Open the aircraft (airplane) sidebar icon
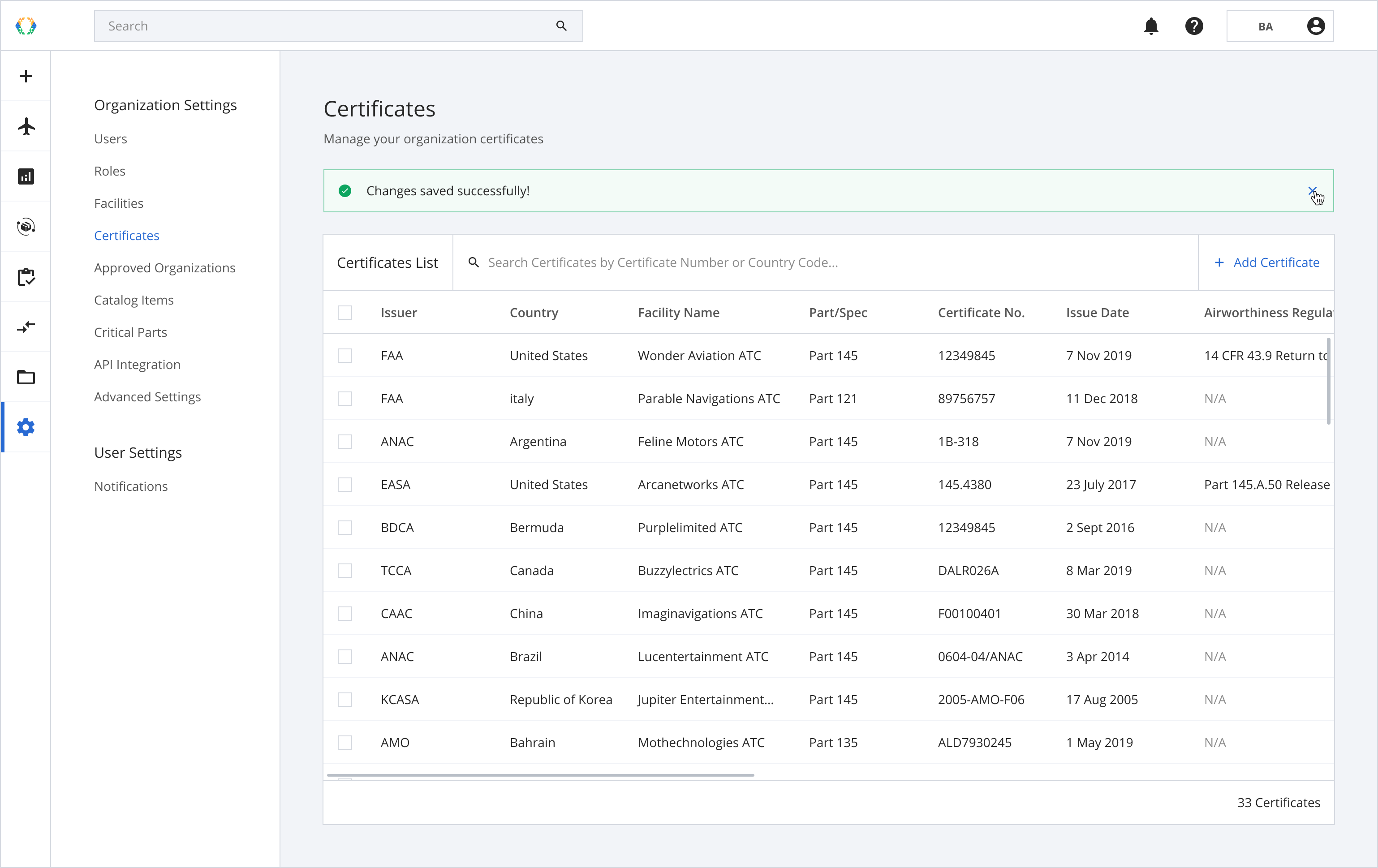 point(26,126)
